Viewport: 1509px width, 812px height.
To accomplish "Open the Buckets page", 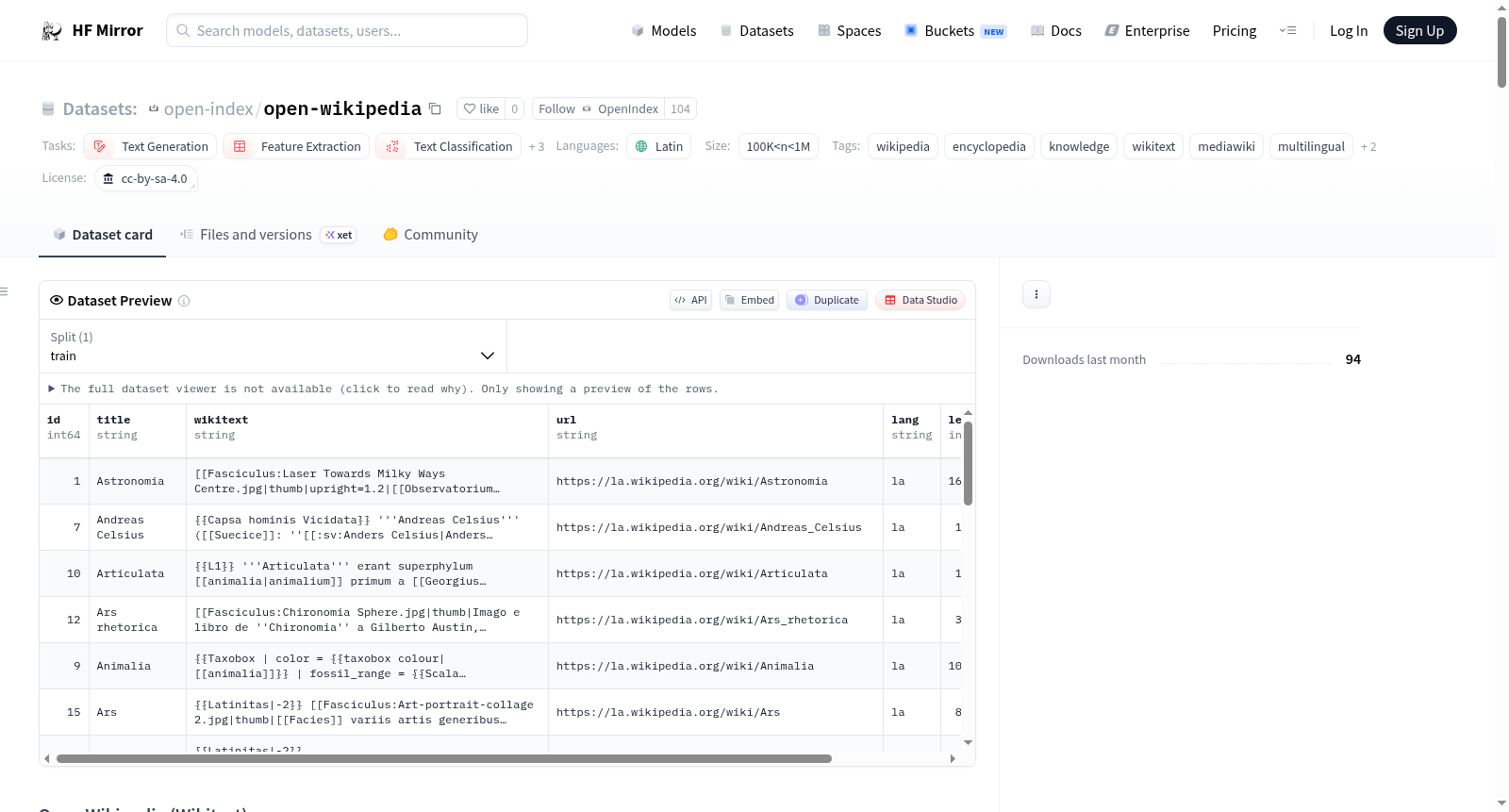I will [x=955, y=31].
